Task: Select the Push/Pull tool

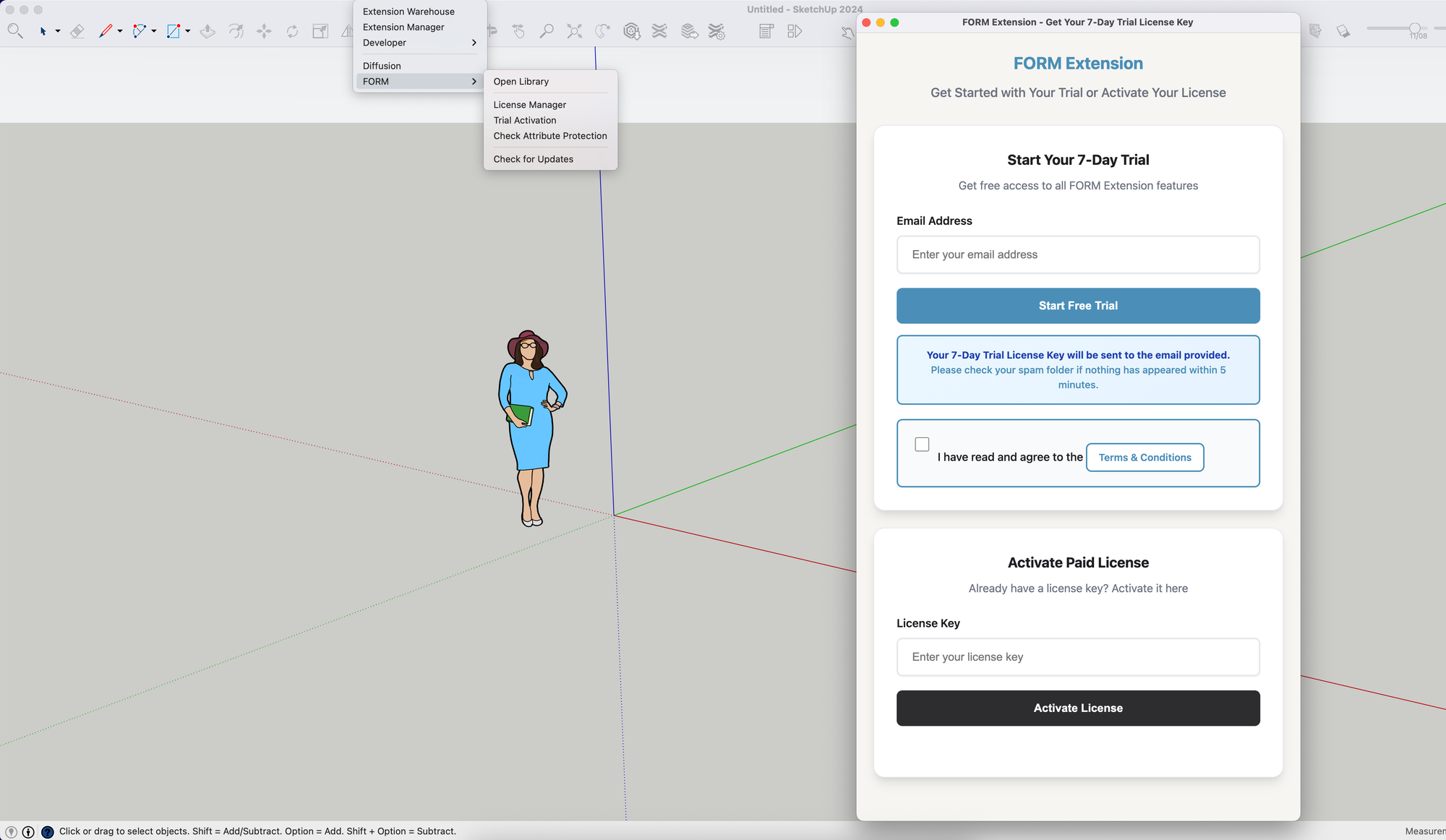Action: coord(208,31)
